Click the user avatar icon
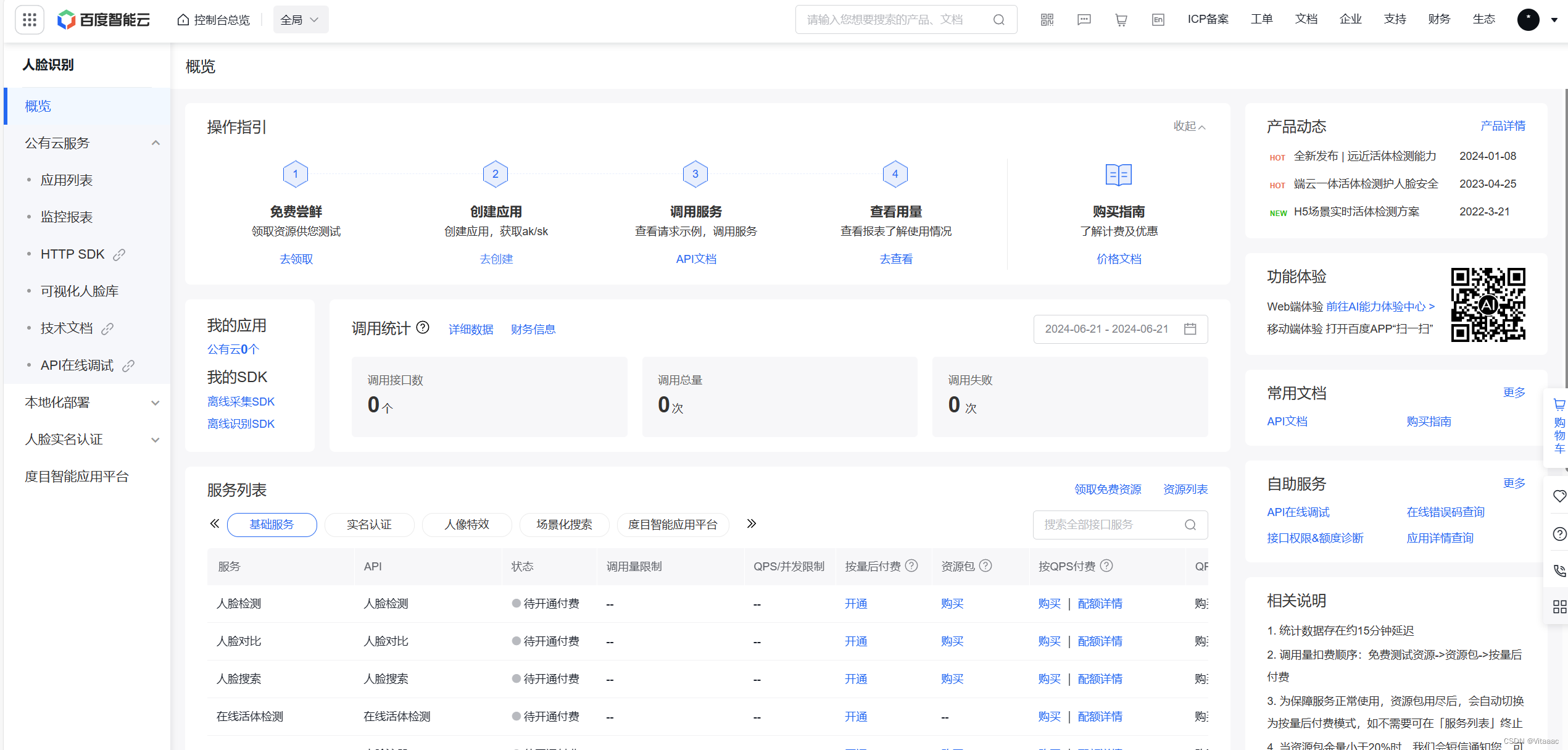The height and width of the screenshot is (750, 1568). [x=1529, y=20]
